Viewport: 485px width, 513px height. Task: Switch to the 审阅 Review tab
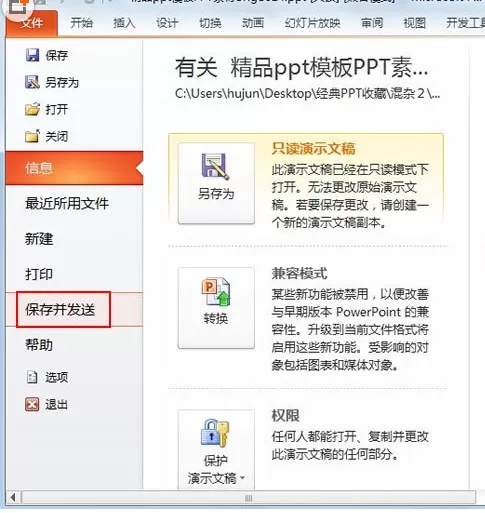(372, 23)
